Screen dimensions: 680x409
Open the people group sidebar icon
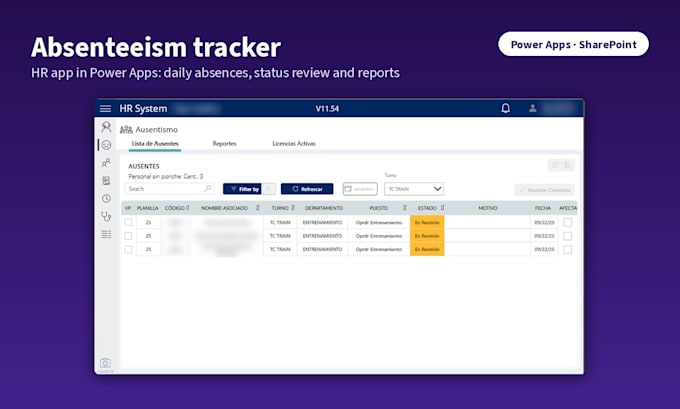point(106,163)
